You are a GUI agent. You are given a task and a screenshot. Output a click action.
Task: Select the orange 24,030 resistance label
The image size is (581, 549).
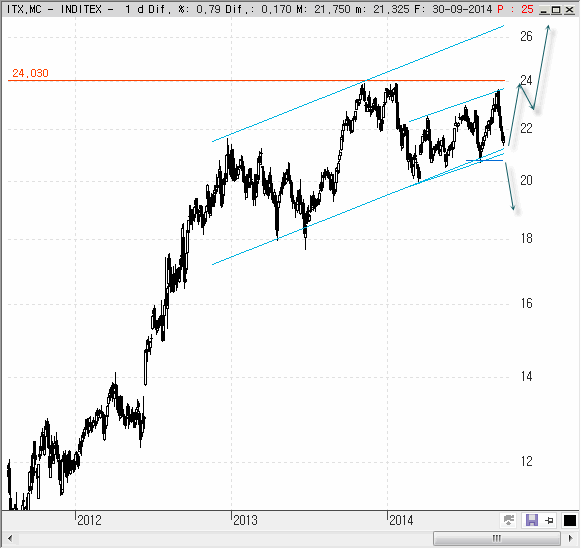pyautogui.click(x=30, y=73)
